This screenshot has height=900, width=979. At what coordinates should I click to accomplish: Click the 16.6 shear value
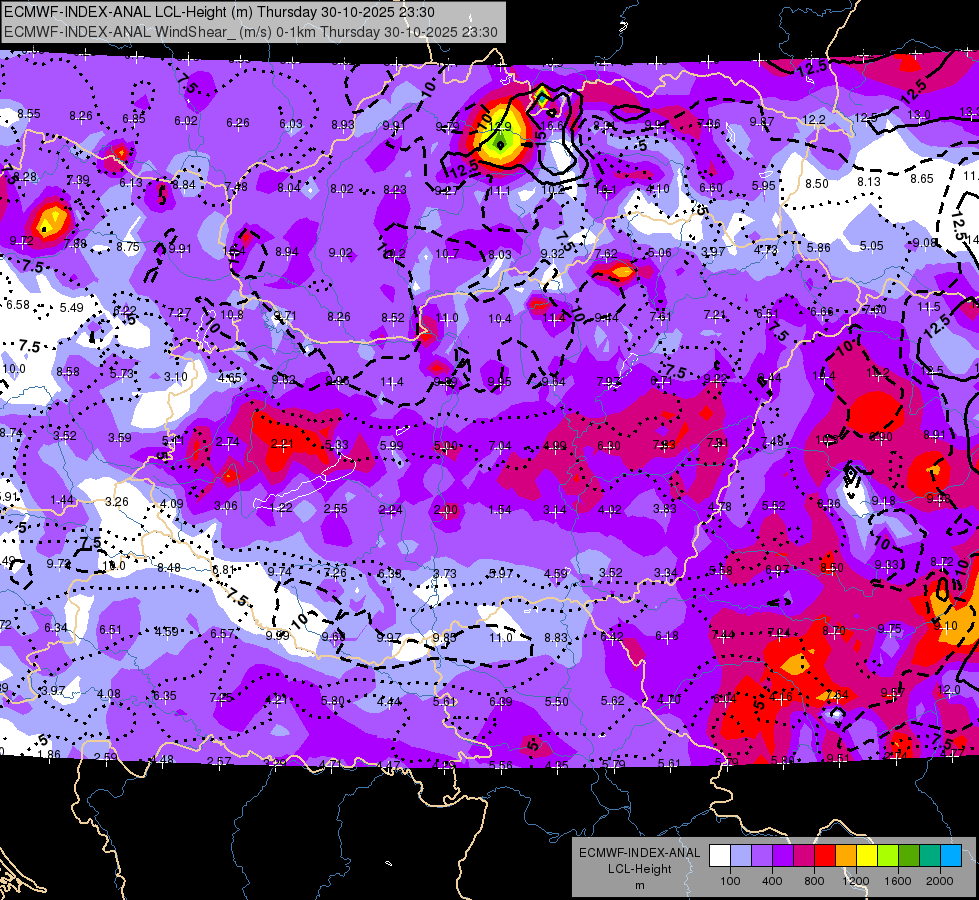(553, 125)
